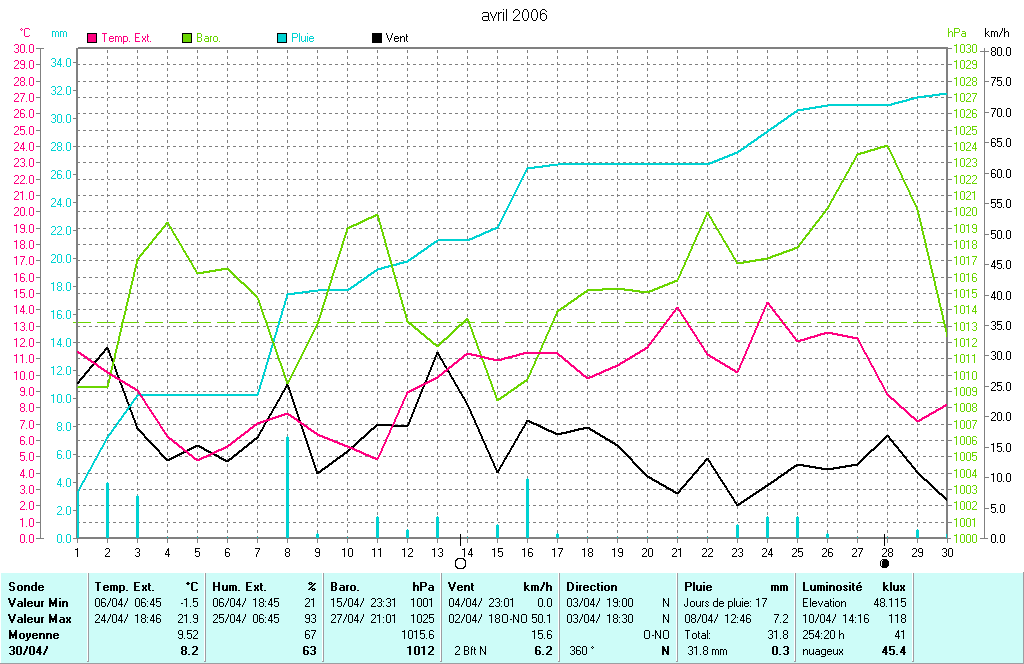Click the pink Temp. Ext. legend square
Image resolution: width=1024 pixels, height=664 pixels.
[93, 38]
